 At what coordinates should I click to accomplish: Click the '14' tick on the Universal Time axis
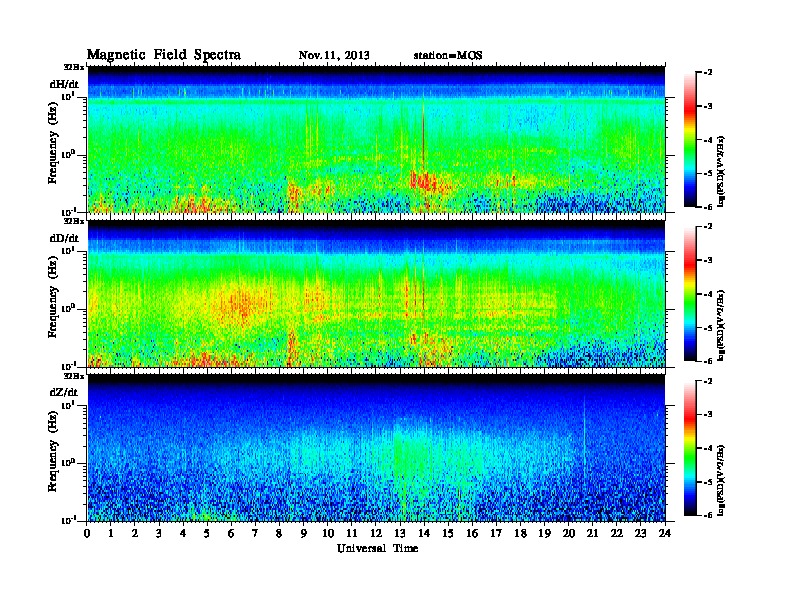pyautogui.click(x=424, y=533)
